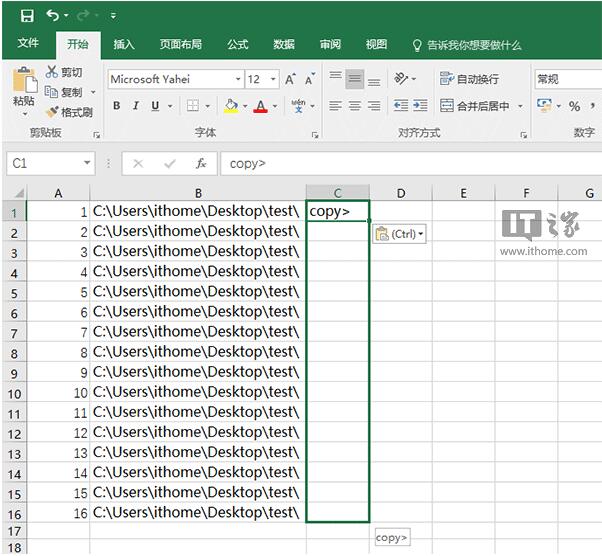The height and width of the screenshot is (556, 602).
Task: Click Merge and Center (合并后居中) button
Action: pyautogui.click(x=481, y=106)
